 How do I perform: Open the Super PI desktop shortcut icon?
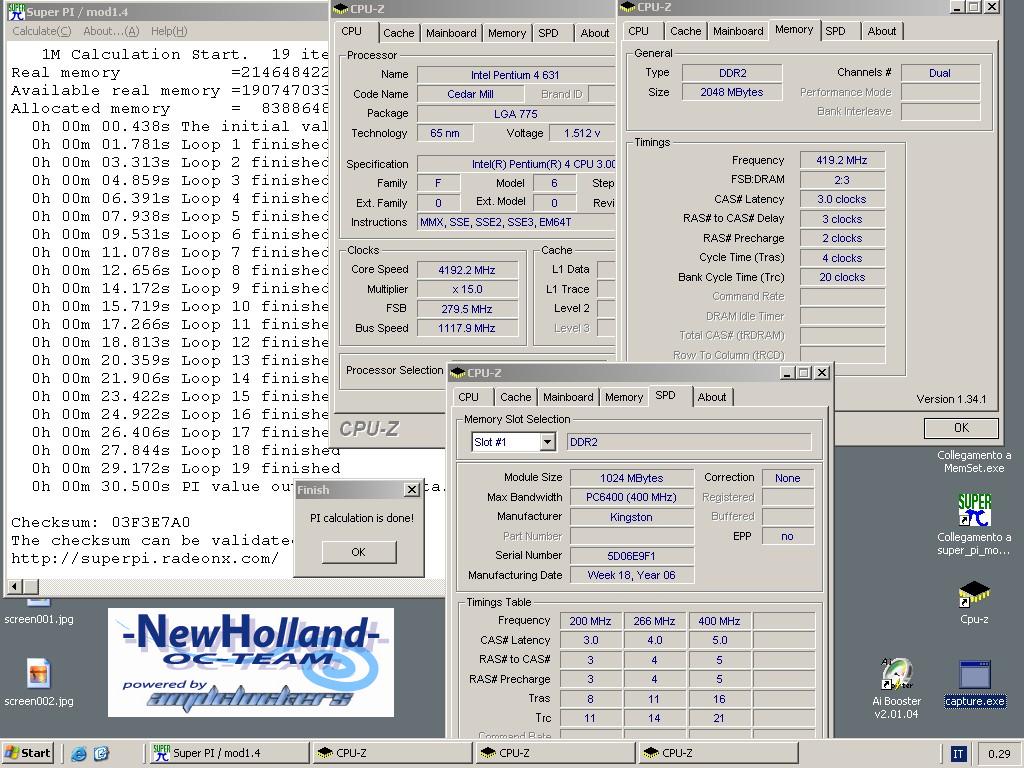coord(974,511)
